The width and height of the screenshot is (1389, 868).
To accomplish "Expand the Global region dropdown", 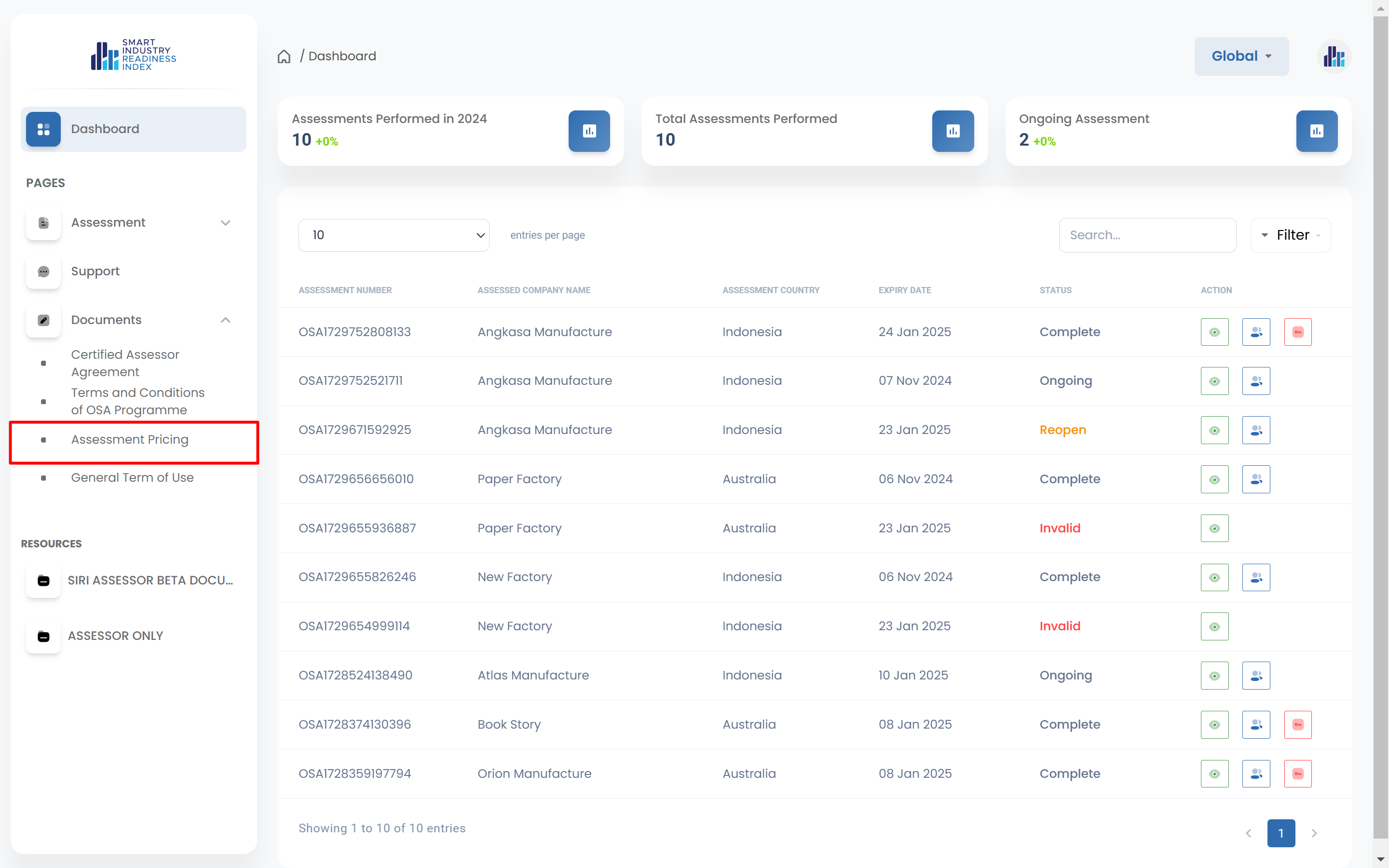I will coord(1241,56).
